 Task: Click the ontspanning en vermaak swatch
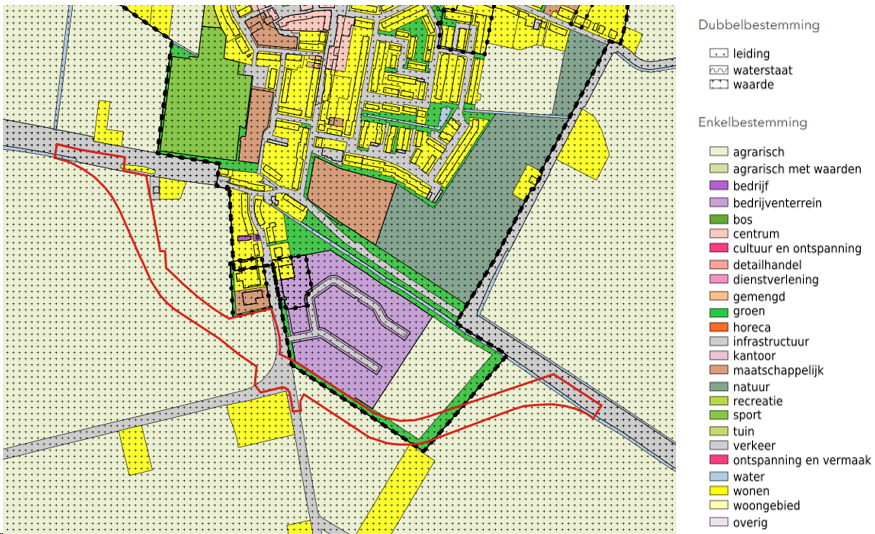[x=719, y=460]
